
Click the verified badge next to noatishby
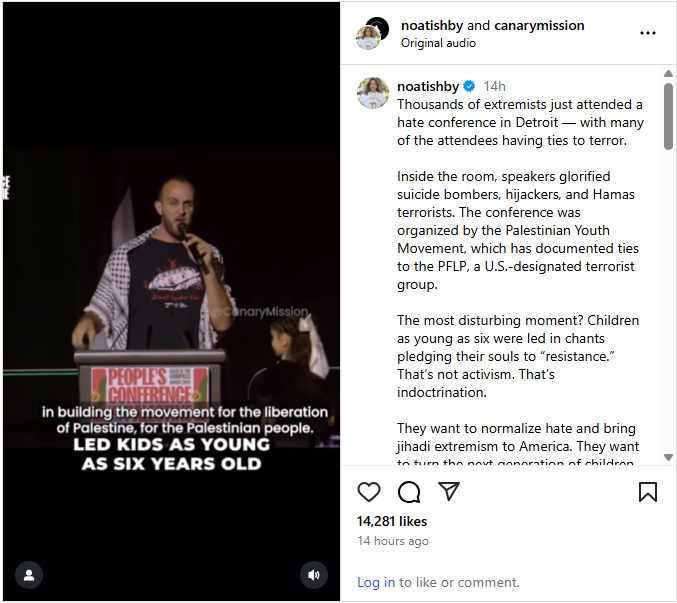[469, 86]
